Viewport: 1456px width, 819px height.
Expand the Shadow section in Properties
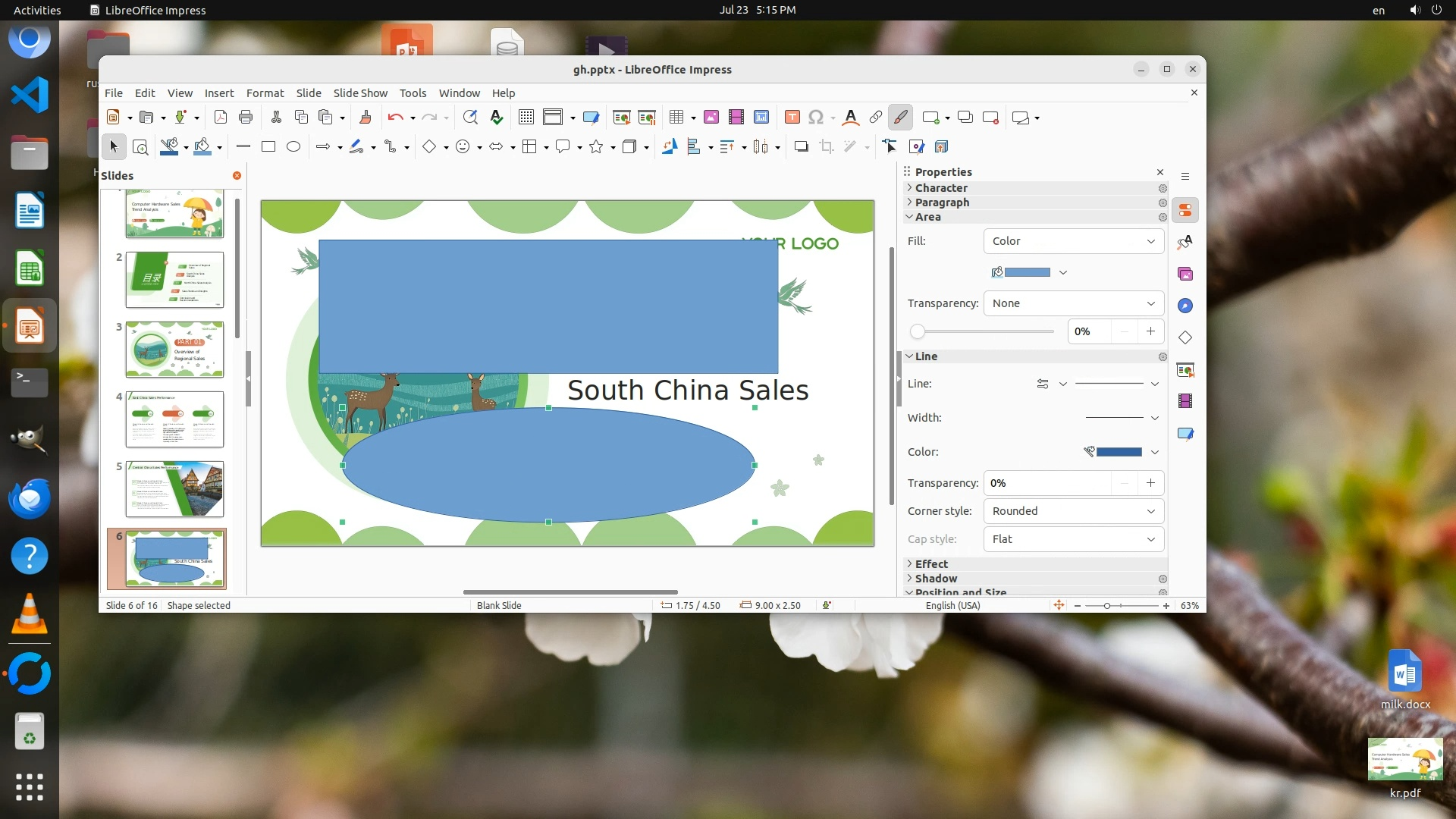tap(936, 579)
